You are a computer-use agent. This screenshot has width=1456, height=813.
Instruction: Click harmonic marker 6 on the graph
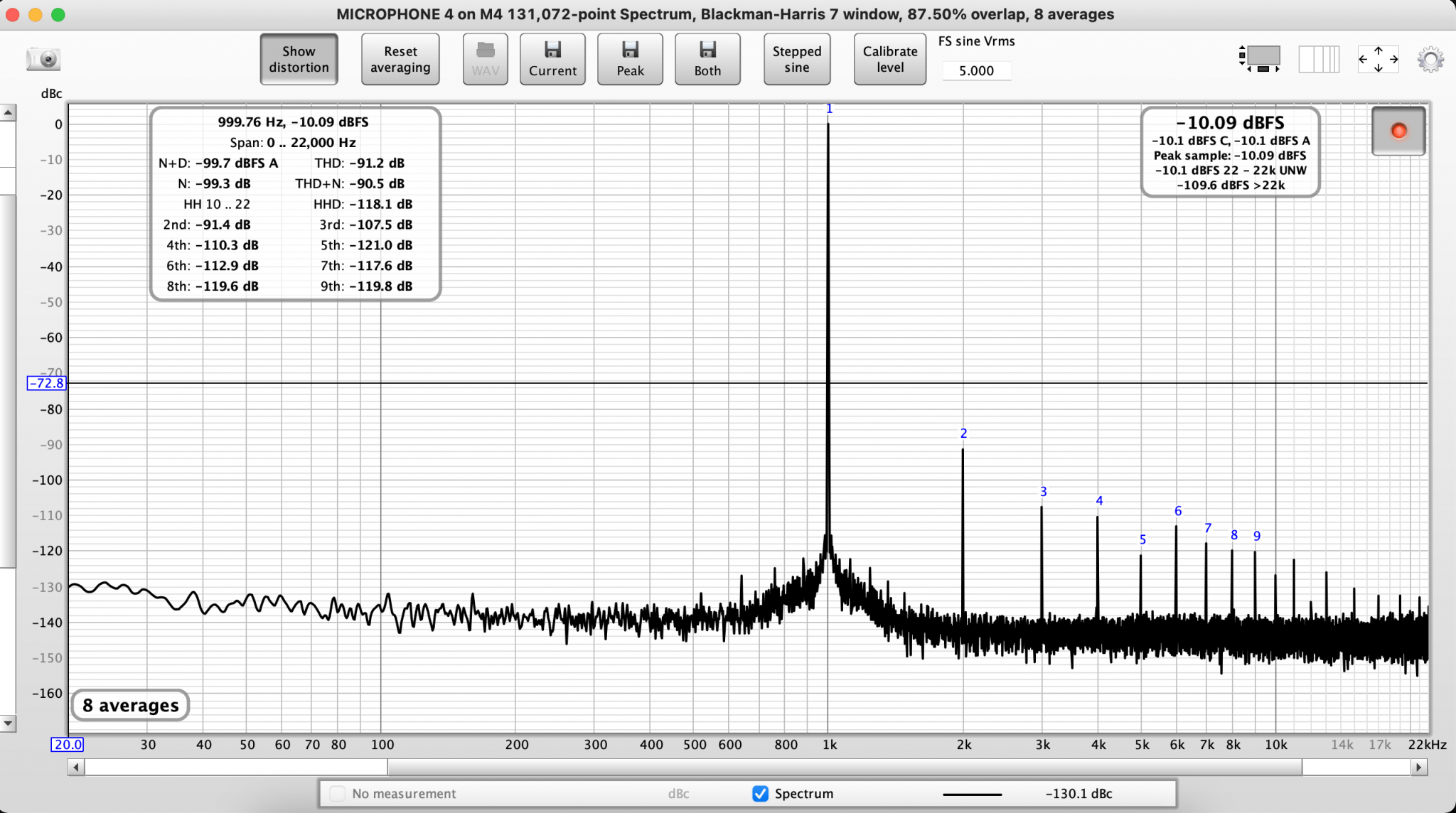tap(1178, 511)
